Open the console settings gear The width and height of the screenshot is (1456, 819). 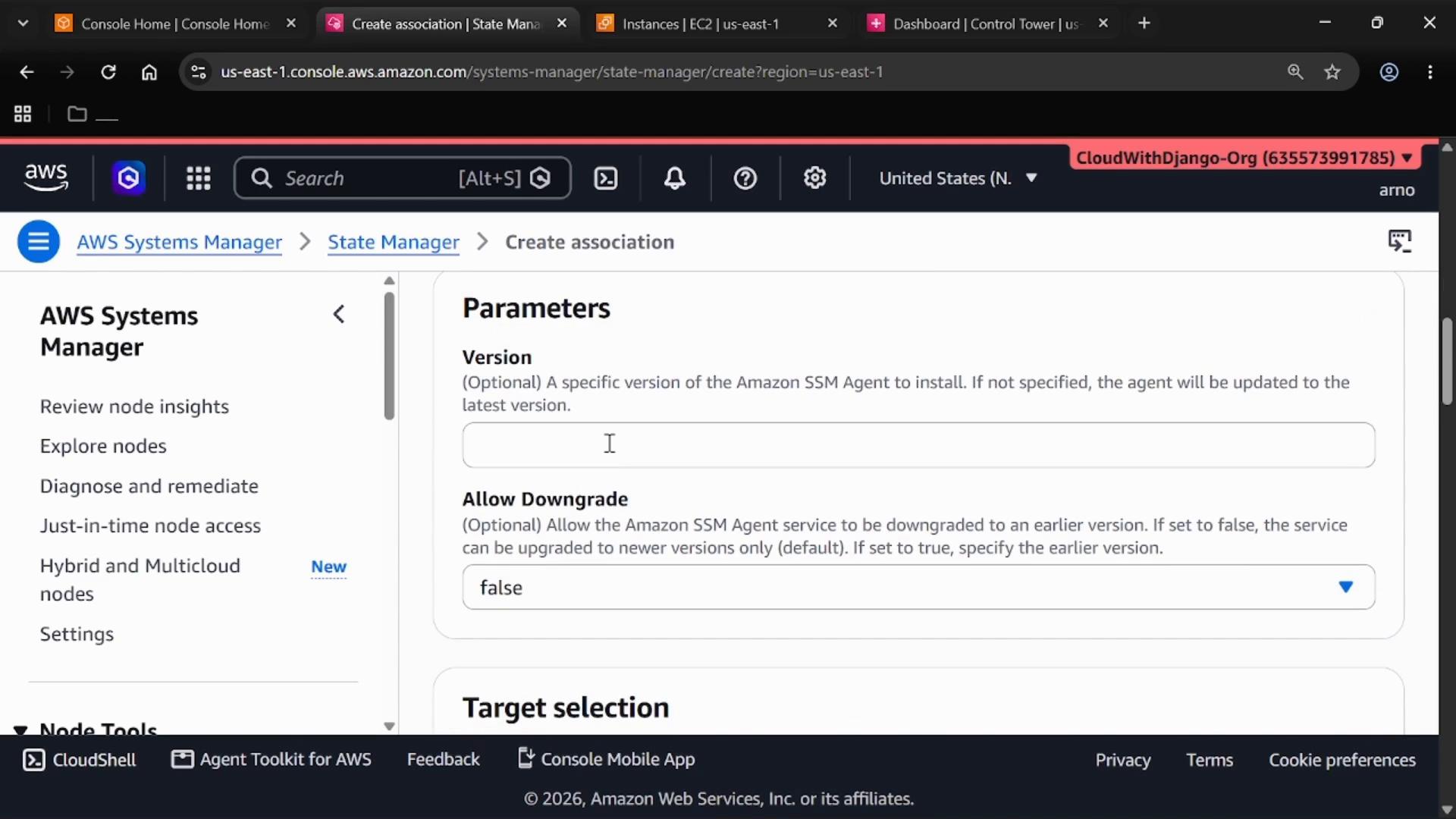(815, 178)
